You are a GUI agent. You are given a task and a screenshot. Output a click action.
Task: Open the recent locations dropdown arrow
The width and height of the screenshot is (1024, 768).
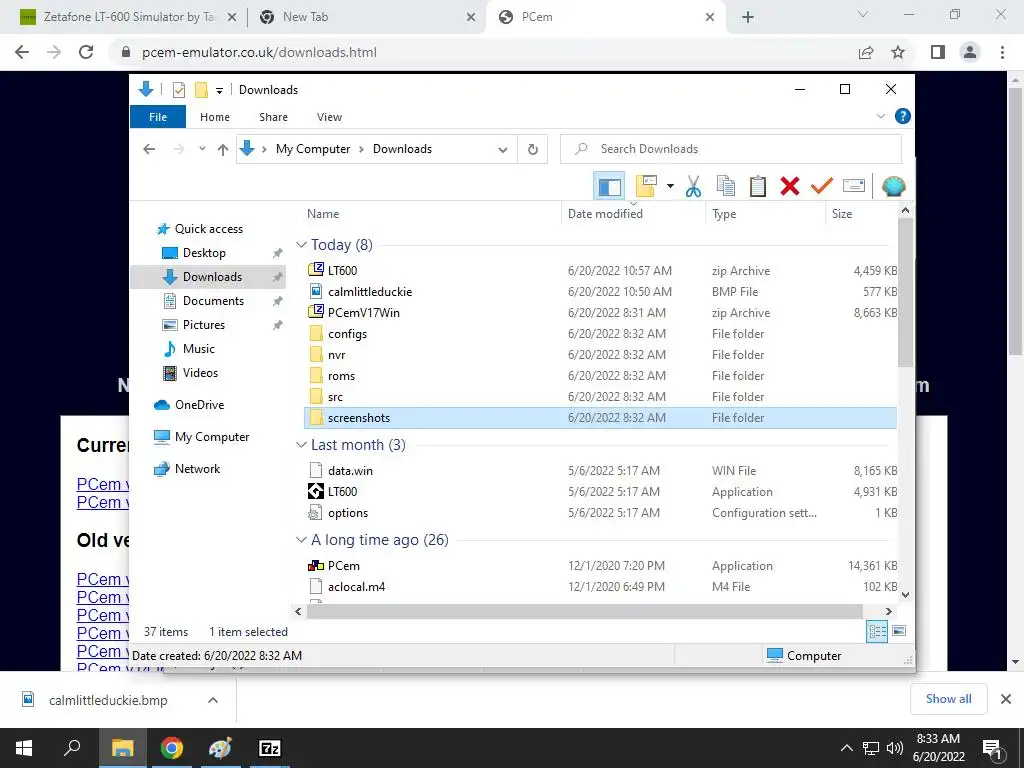202,149
